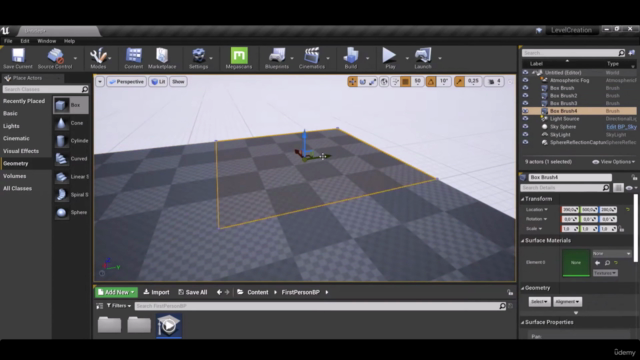Open Lit view mode dropdown

click(158, 82)
